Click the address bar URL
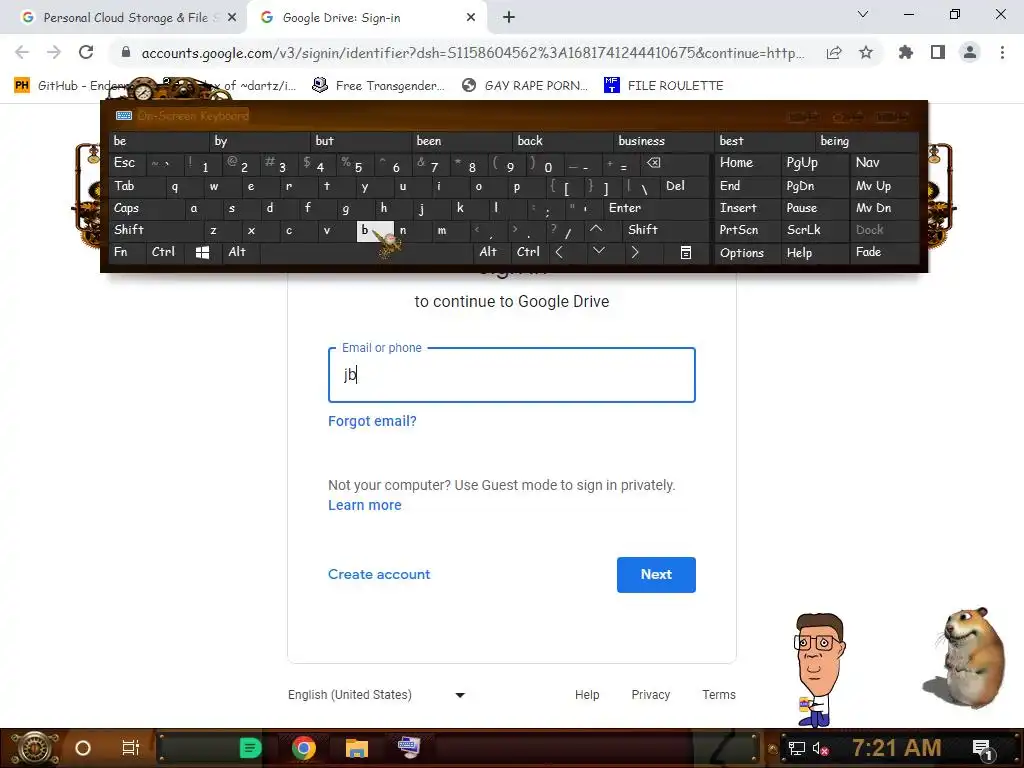The image size is (1024, 768). [x=472, y=53]
